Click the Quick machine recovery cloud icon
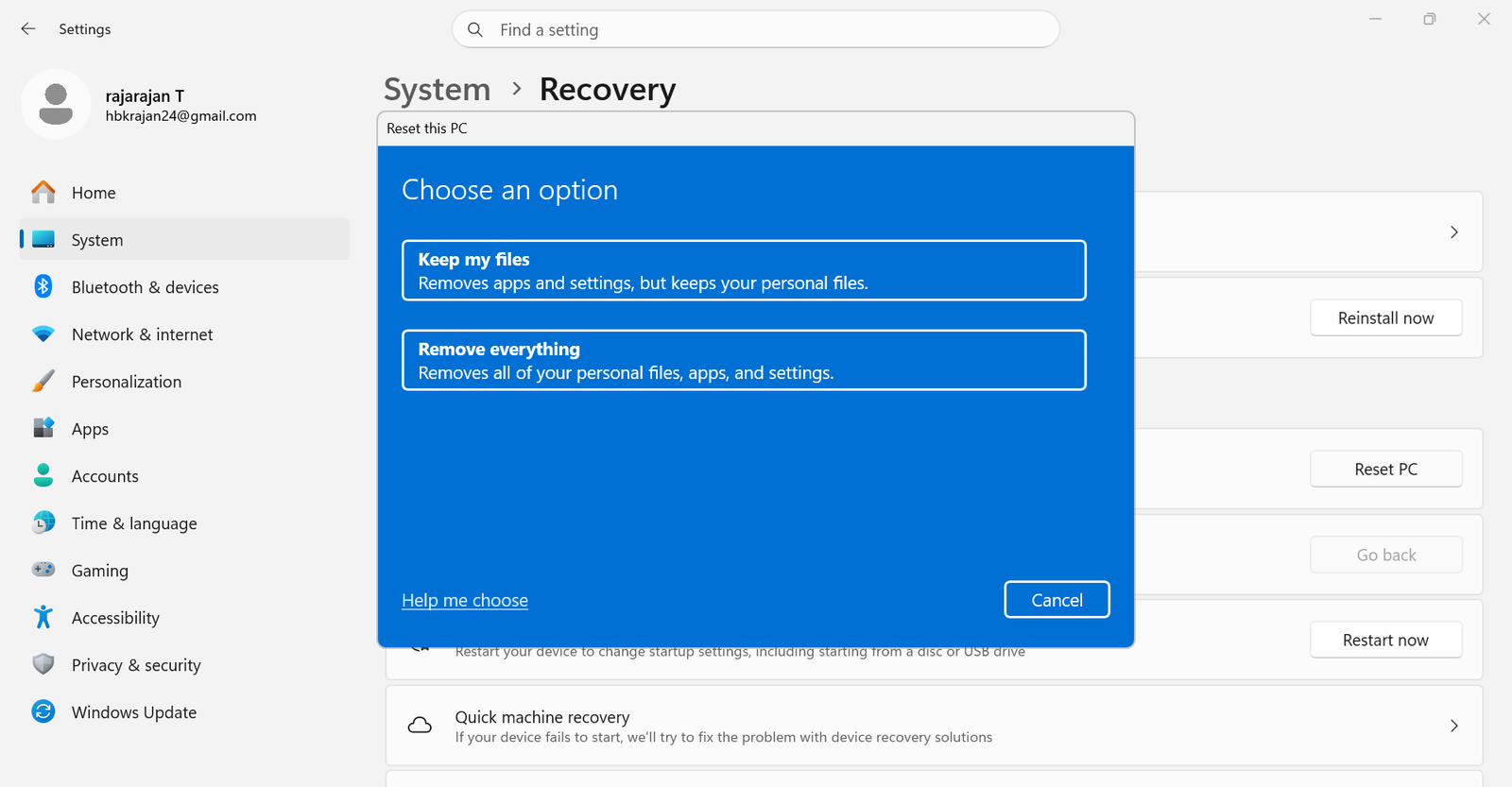 (x=420, y=726)
